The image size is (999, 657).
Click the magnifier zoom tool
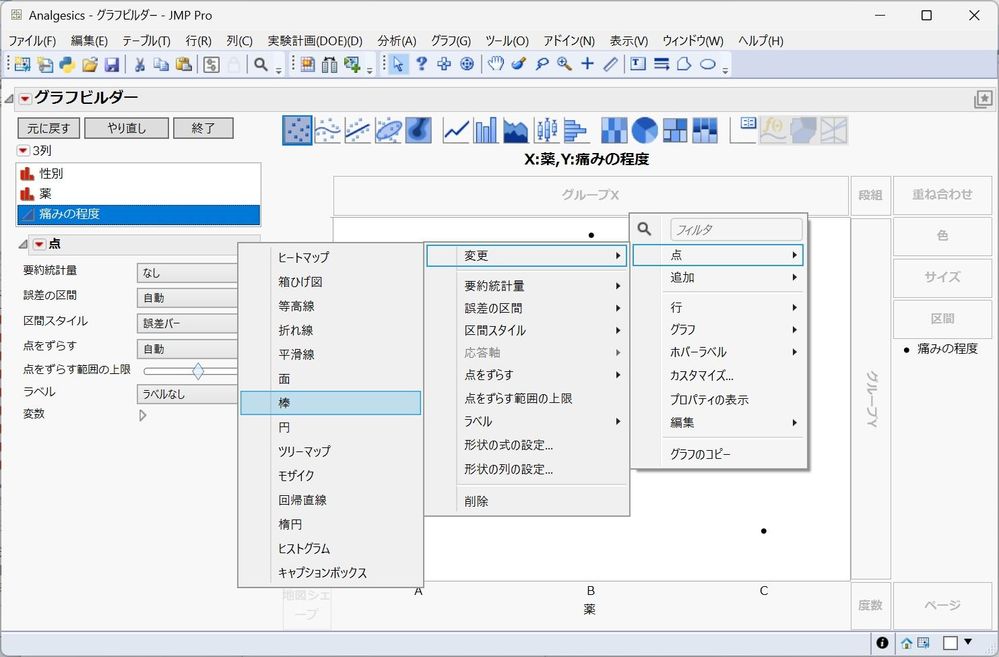564,64
